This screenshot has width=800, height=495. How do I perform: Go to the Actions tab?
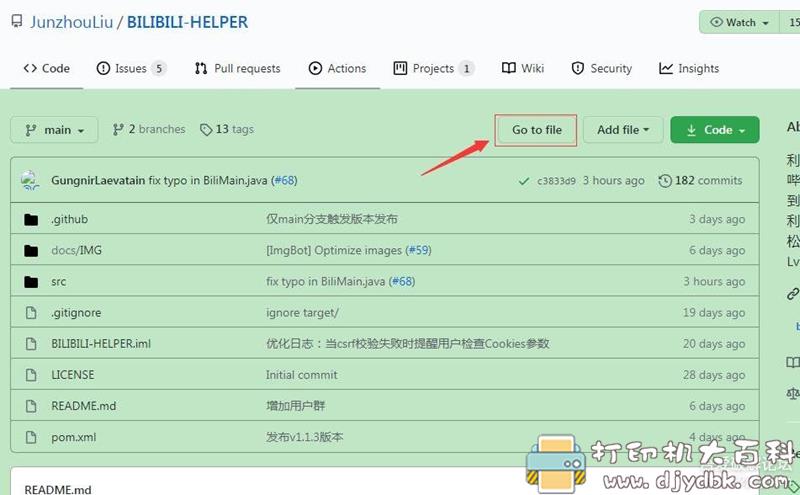click(337, 68)
